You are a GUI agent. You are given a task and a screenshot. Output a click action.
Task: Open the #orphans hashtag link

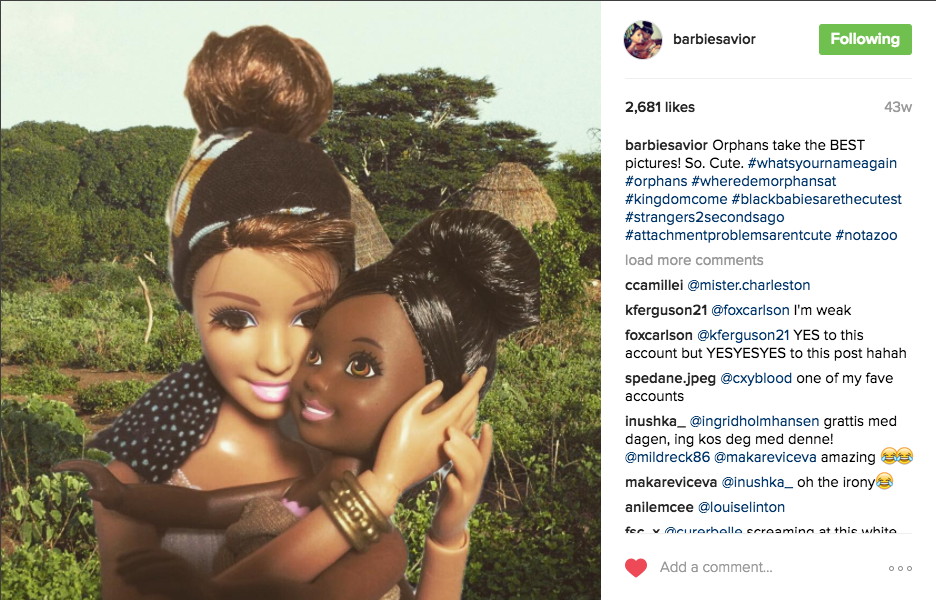click(x=656, y=181)
